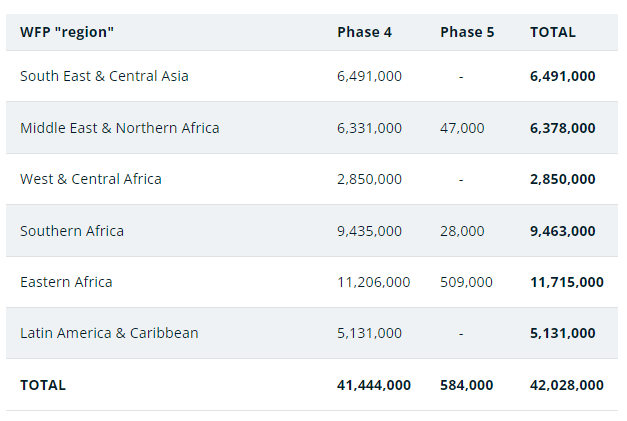Click the Eastern Africa row label
This screenshot has height=421, width=627.
tap(66, 282)
